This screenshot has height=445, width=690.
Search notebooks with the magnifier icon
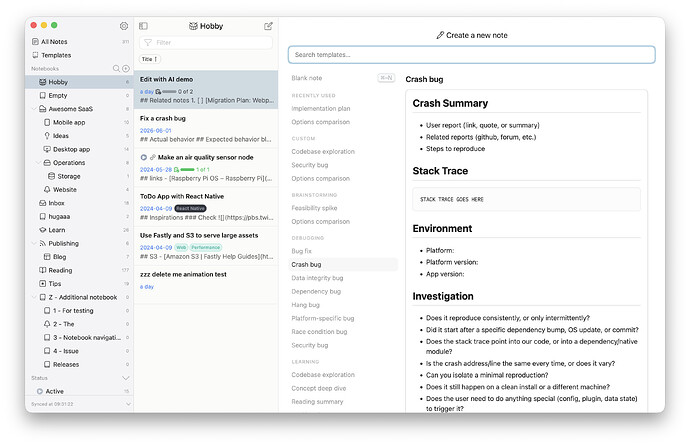click(x=116, y=69)
